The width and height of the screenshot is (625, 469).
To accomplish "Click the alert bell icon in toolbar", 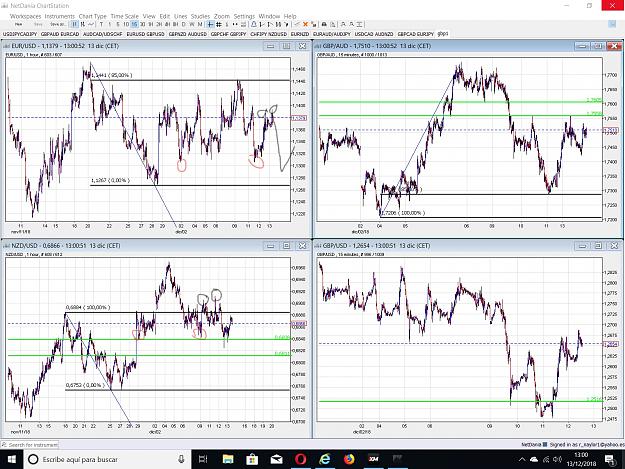I will click(254, 24).
